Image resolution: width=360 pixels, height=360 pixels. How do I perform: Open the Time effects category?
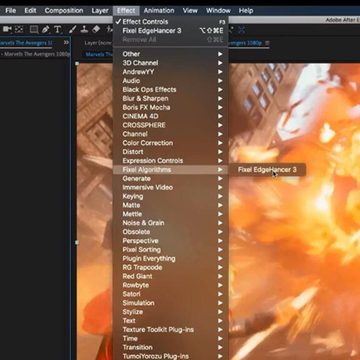pyautogui.click(x=170, y=339)
